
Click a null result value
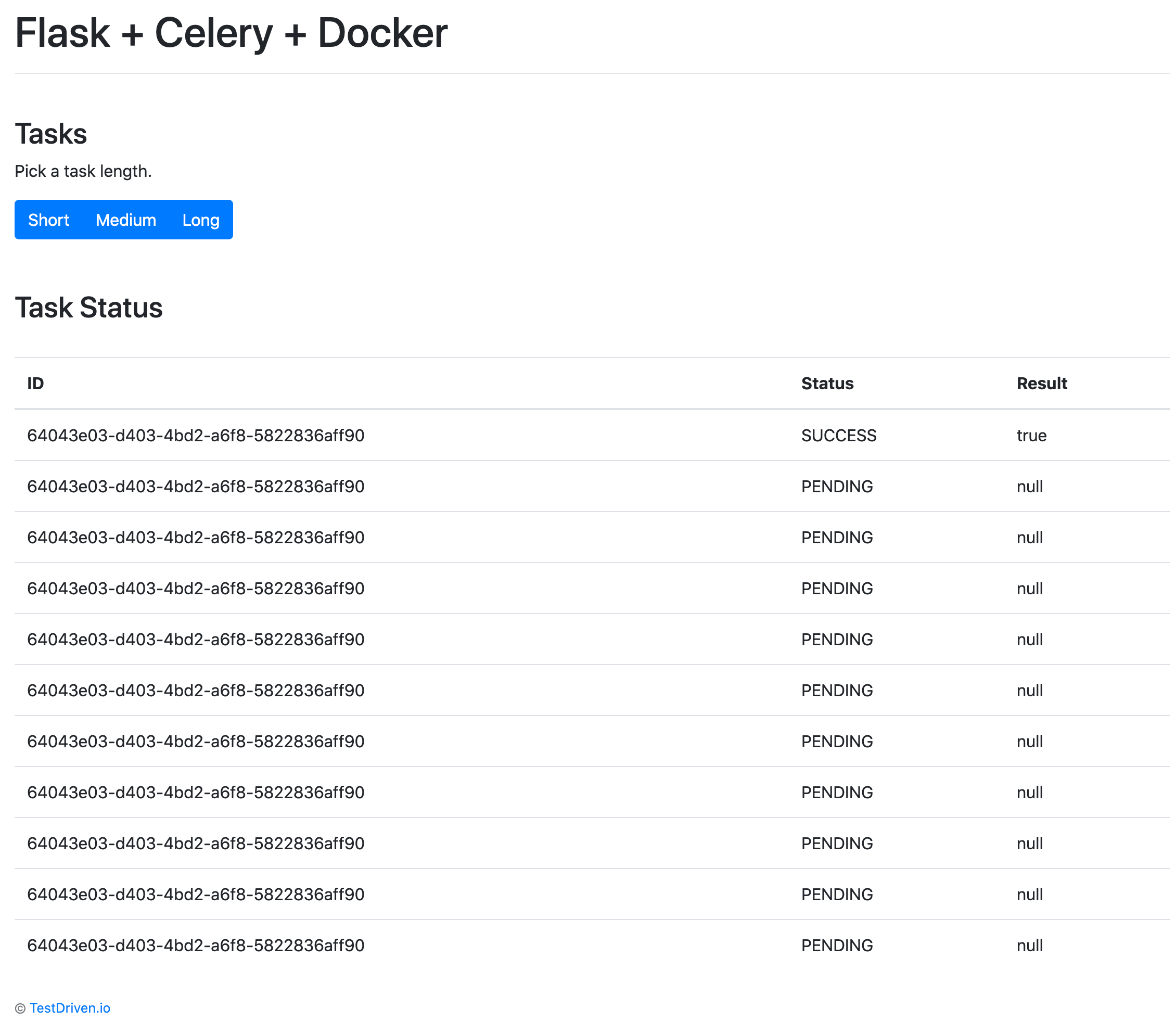(1029, 486)
